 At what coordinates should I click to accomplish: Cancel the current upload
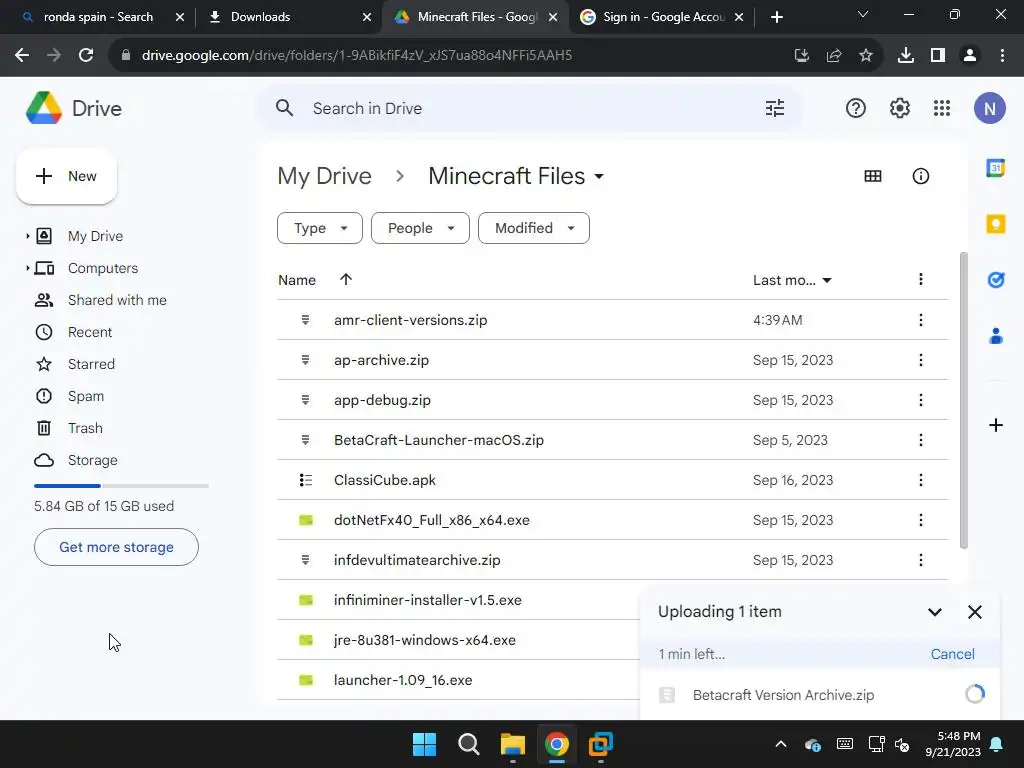(952, 654)
